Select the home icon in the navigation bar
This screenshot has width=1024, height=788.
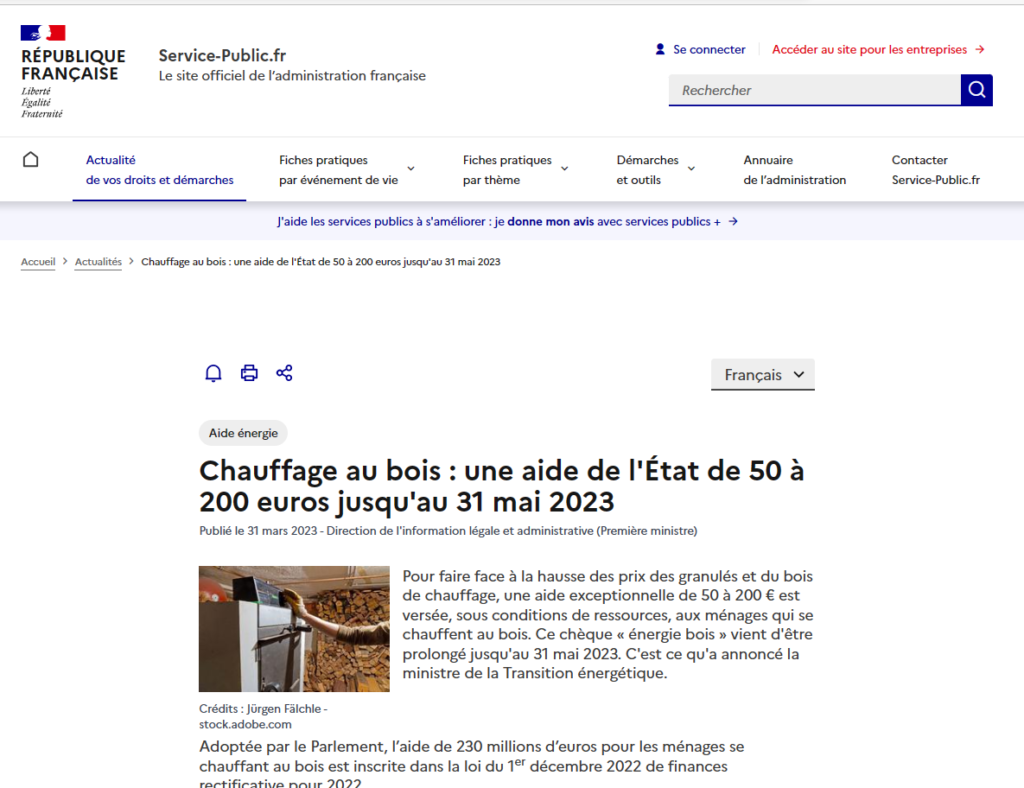30,159
